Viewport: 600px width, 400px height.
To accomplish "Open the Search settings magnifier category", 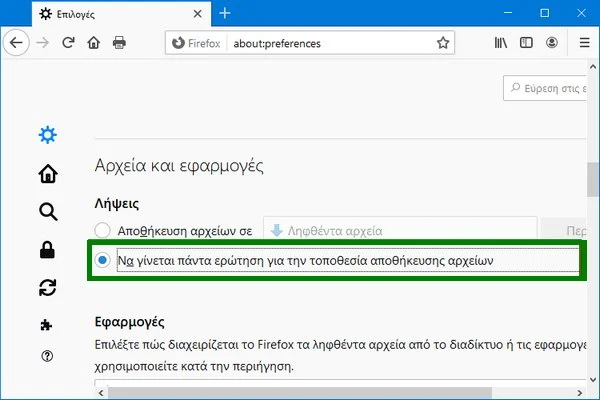I will (x=48, y=212).
